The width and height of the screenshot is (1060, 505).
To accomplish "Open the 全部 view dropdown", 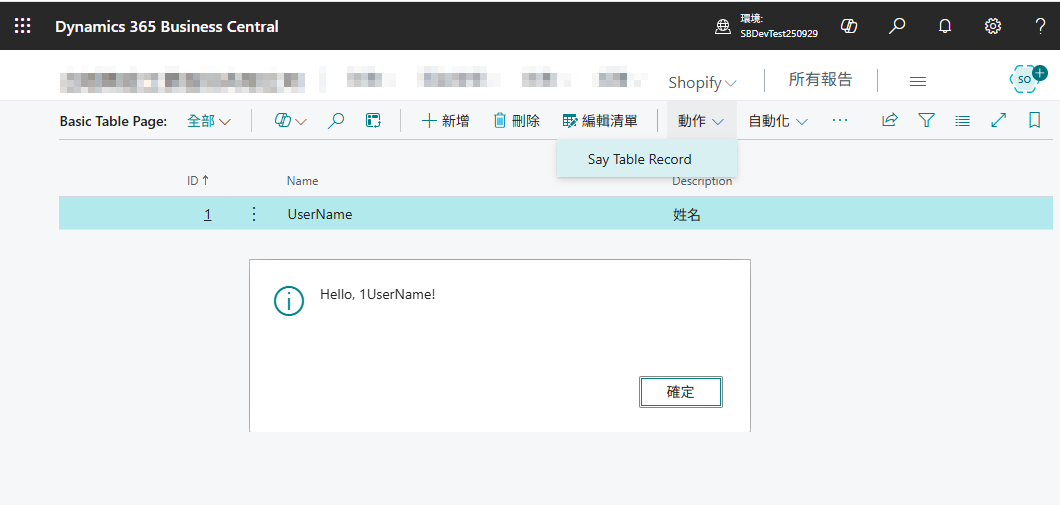I will coord(209,121).
